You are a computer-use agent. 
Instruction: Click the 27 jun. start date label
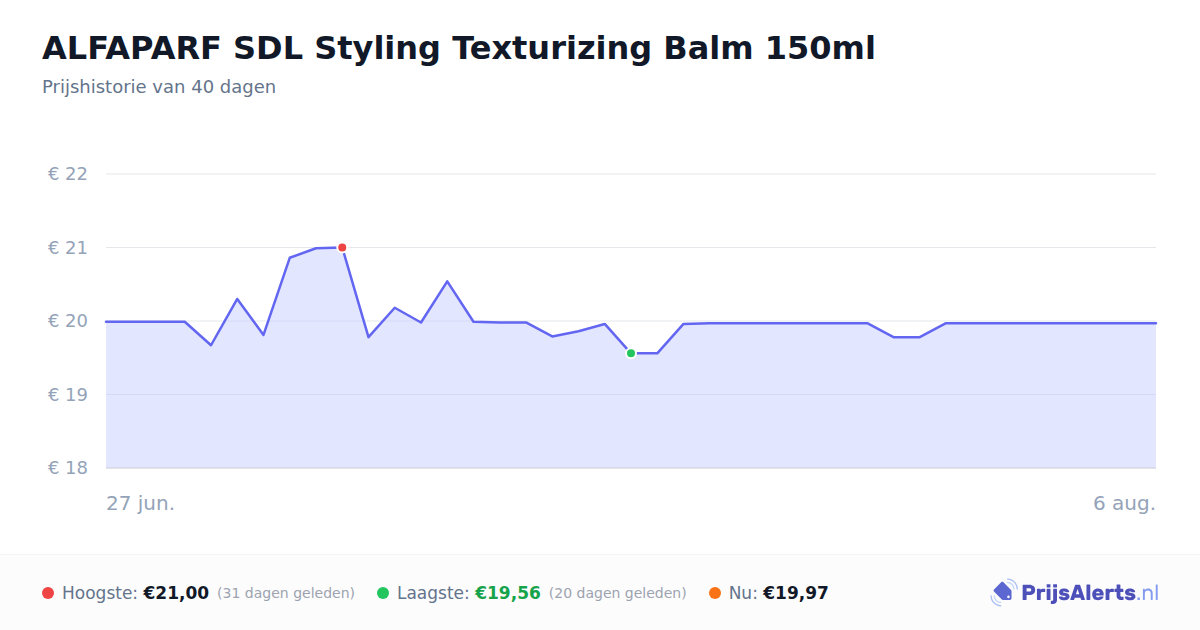point(141,503)
